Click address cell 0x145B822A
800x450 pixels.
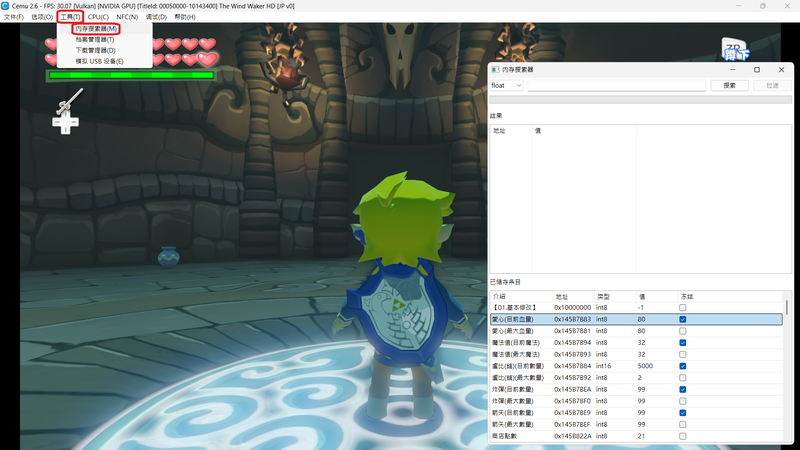(572, 436)
